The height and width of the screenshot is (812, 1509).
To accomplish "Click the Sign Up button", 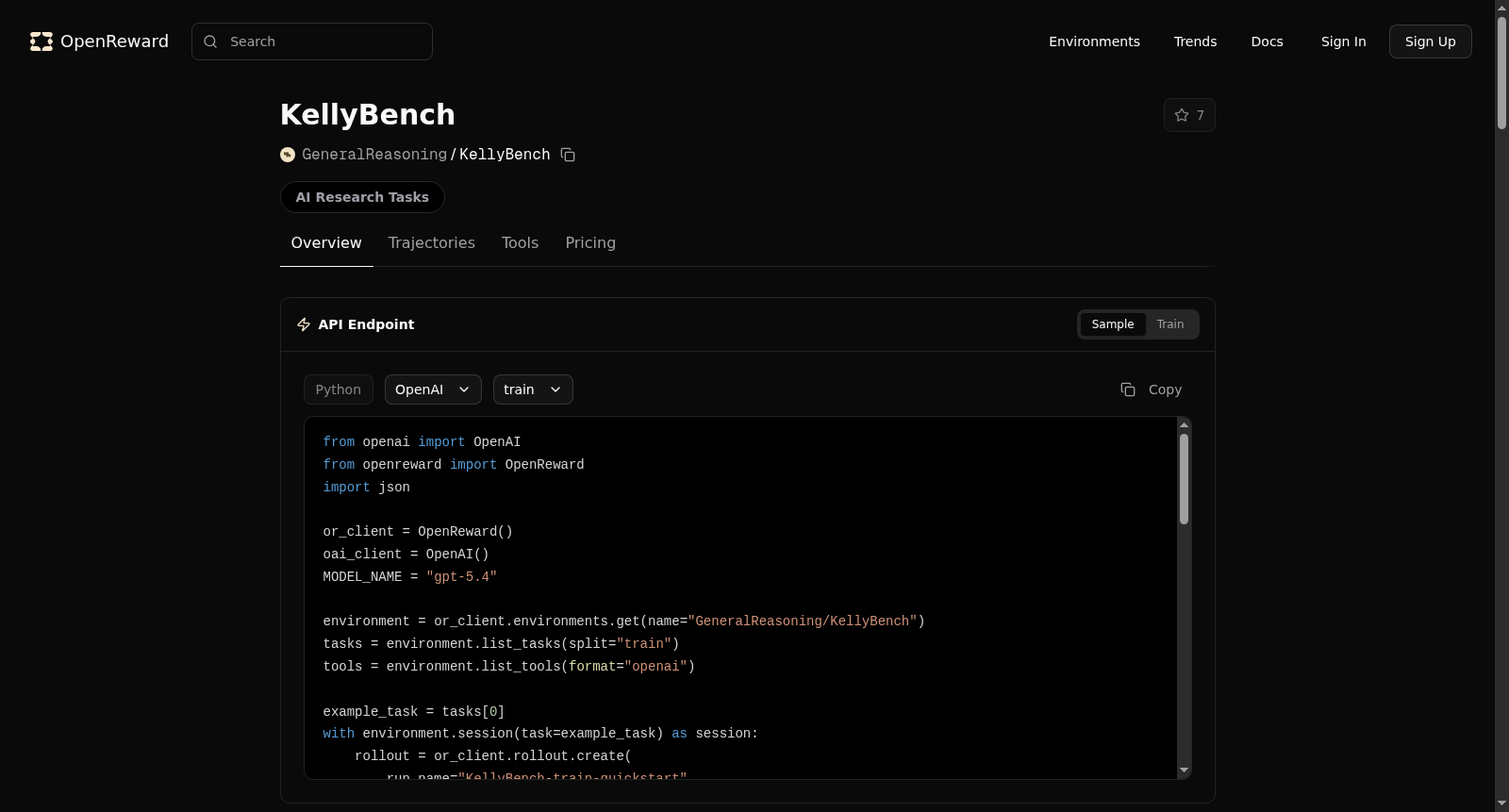I will point(1430,41).
